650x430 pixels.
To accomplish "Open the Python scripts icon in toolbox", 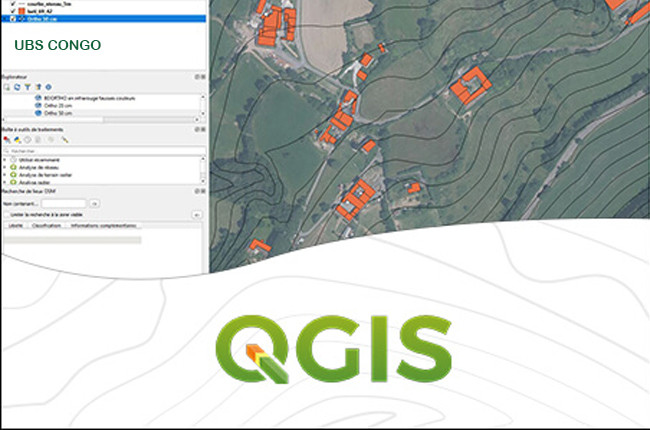I will coord(18,140).
